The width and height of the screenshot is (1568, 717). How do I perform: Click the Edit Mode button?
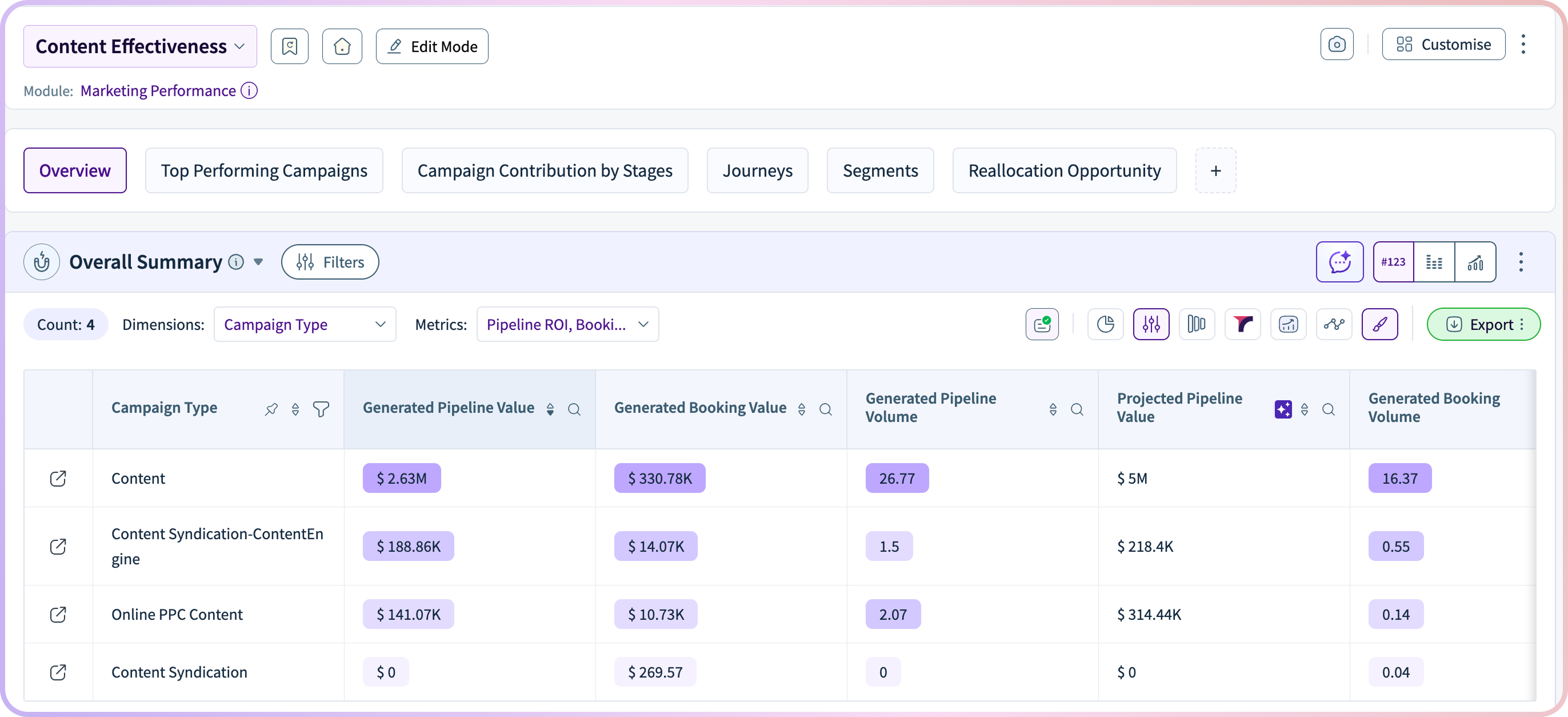431,46
